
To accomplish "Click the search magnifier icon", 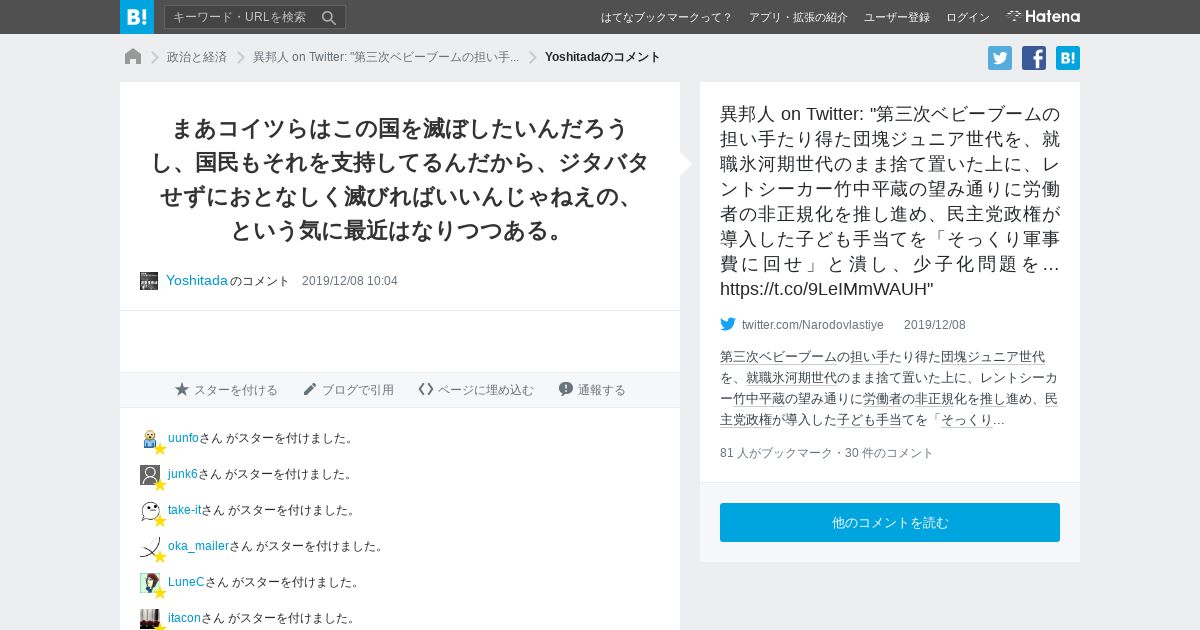I will point(329,17).
